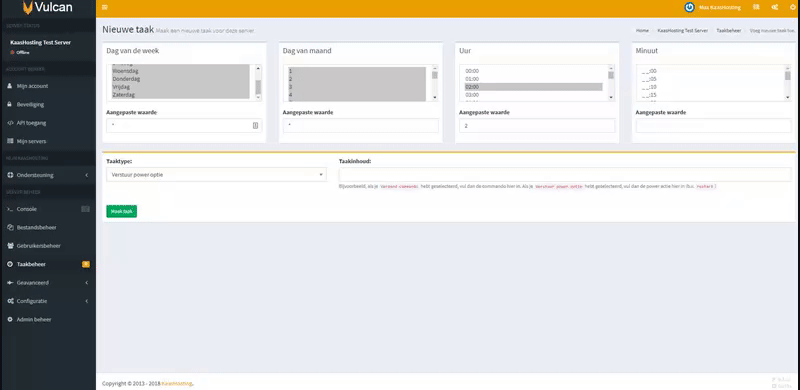The height and width of the screenshot is (390, 800).
Task: Click the Dag van maand list scrollbar thumb
Action: 435,75
